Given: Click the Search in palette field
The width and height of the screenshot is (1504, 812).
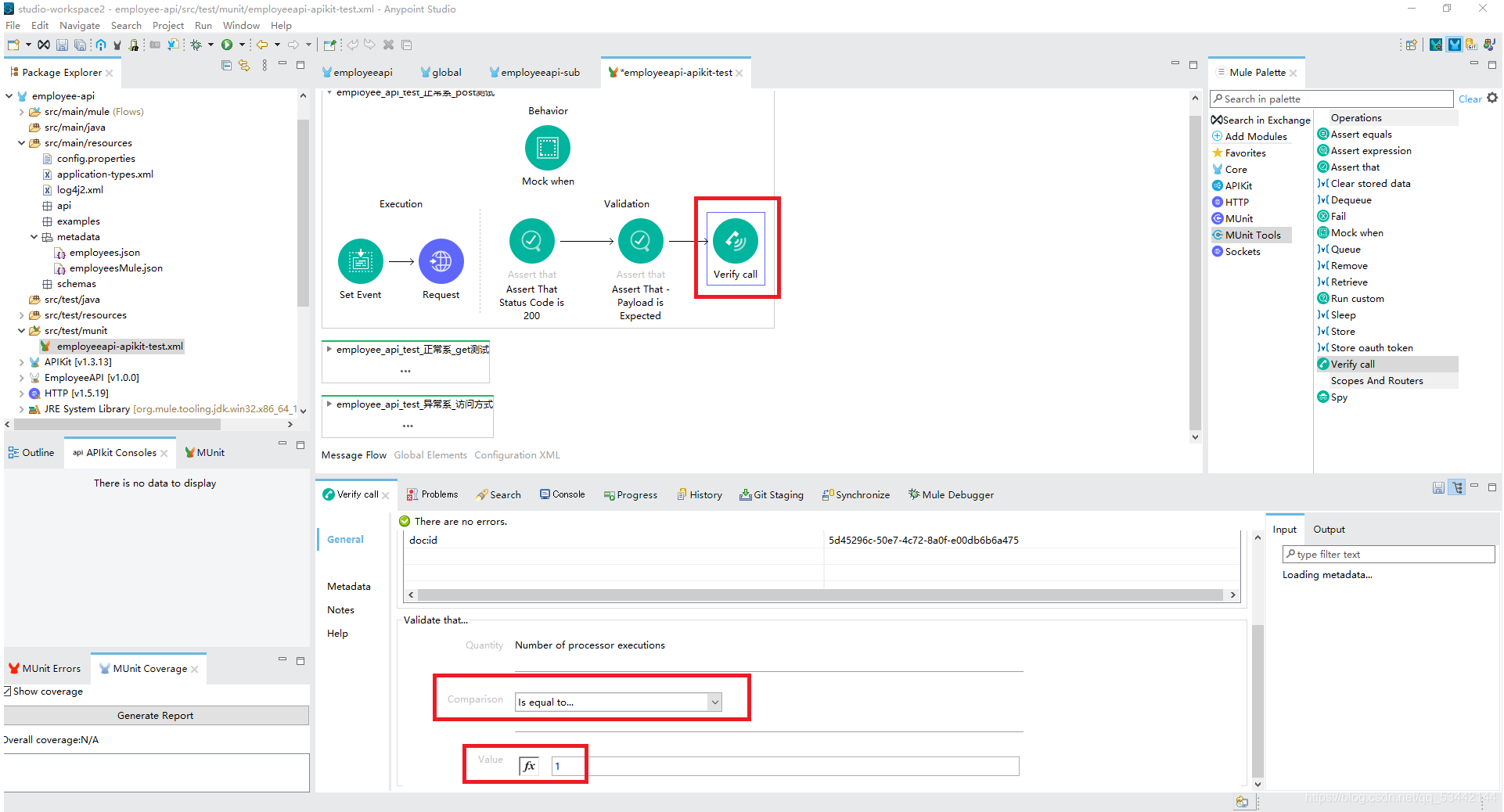Looking at the screenshot, I should pos(1331,99).
